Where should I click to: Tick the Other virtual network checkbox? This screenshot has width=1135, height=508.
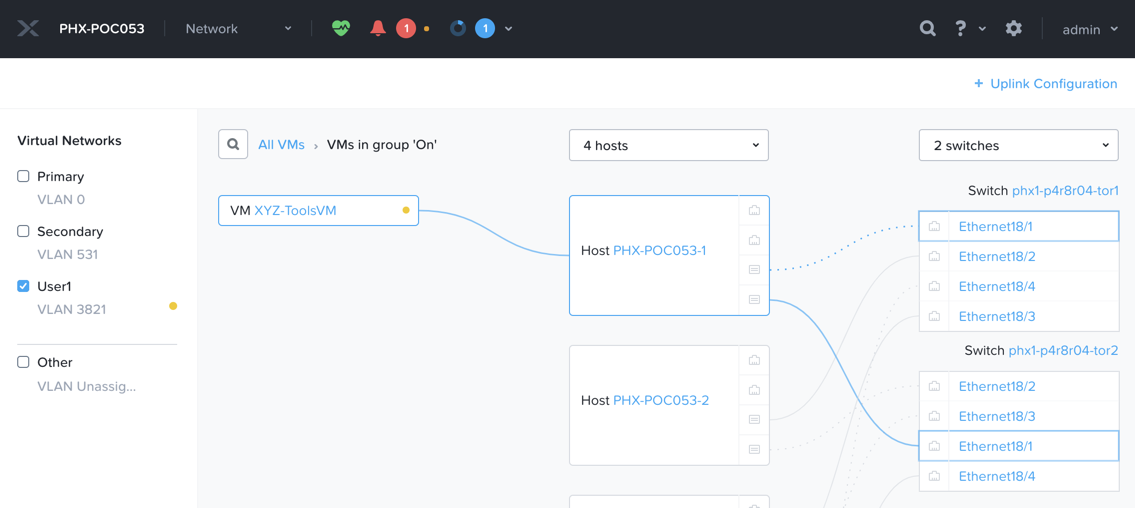coord(23,362)
